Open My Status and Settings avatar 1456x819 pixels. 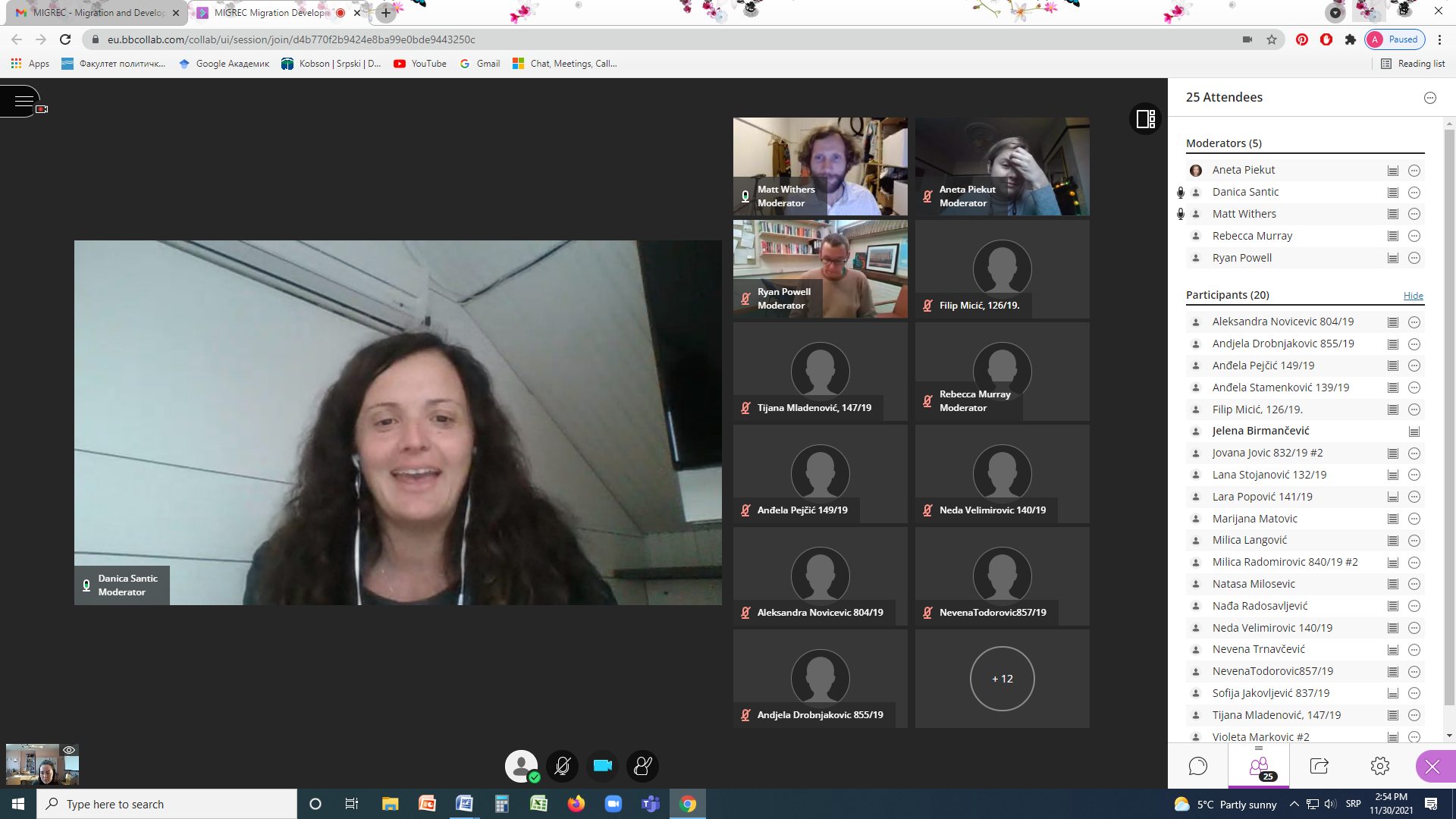pyautogui.click(x=521, y=766)
